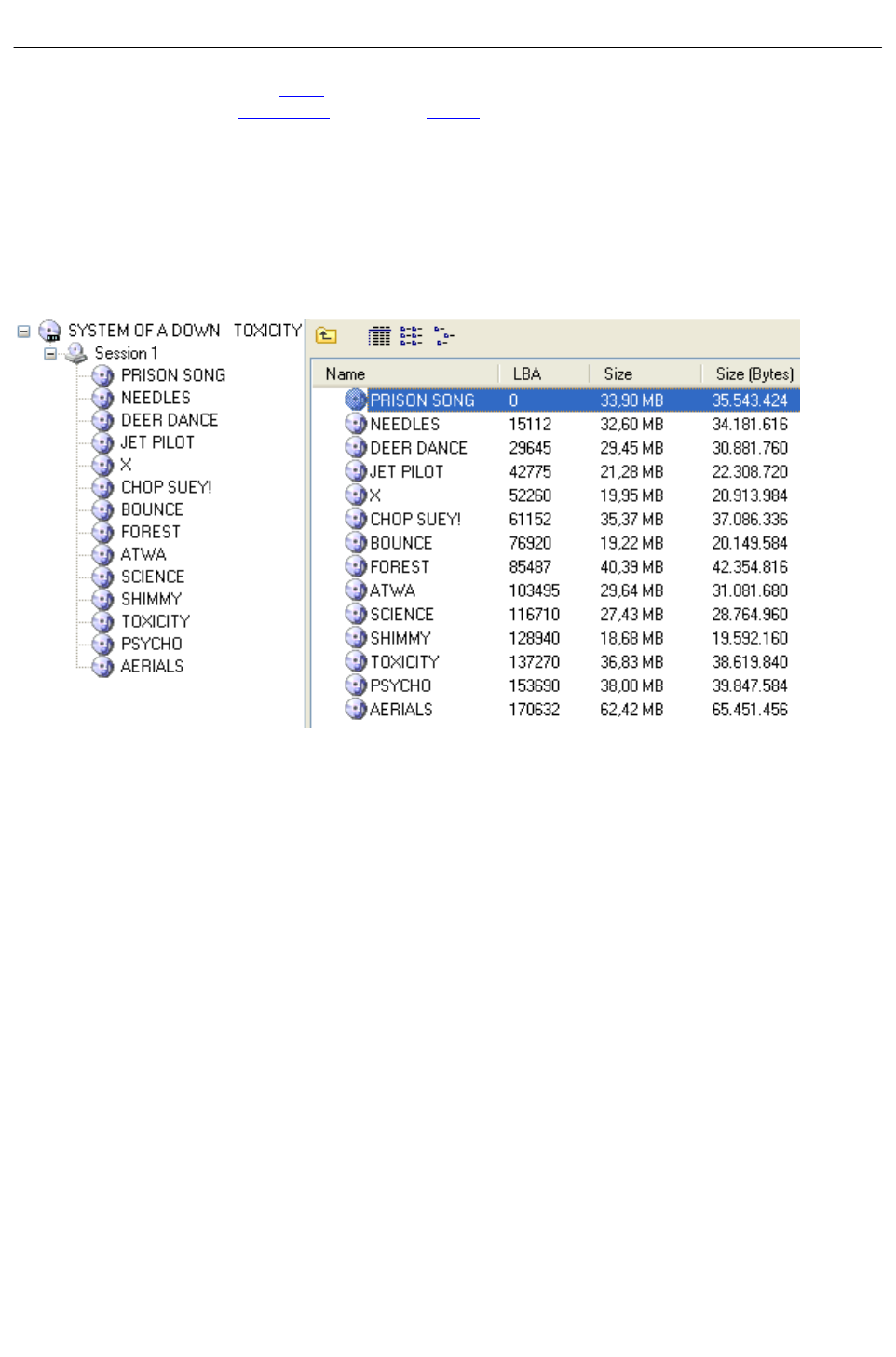Click the SCIENCE track icon in list
Screen dimensions: 896x1357
coord(356,614)
